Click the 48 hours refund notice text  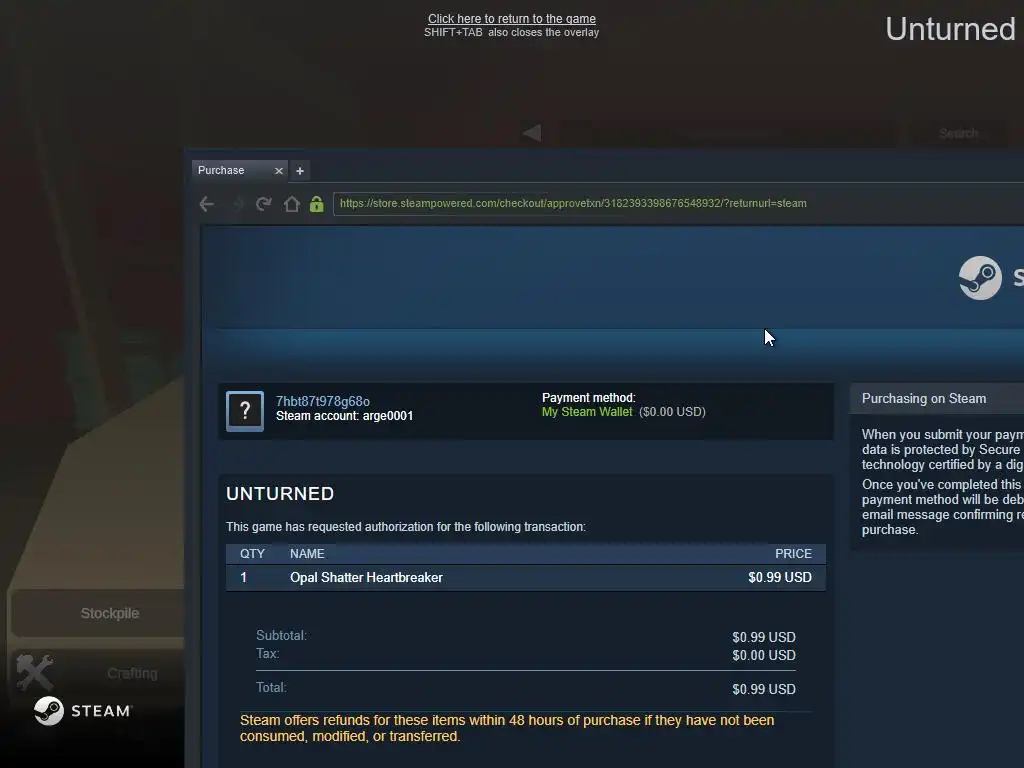[507, 728]
